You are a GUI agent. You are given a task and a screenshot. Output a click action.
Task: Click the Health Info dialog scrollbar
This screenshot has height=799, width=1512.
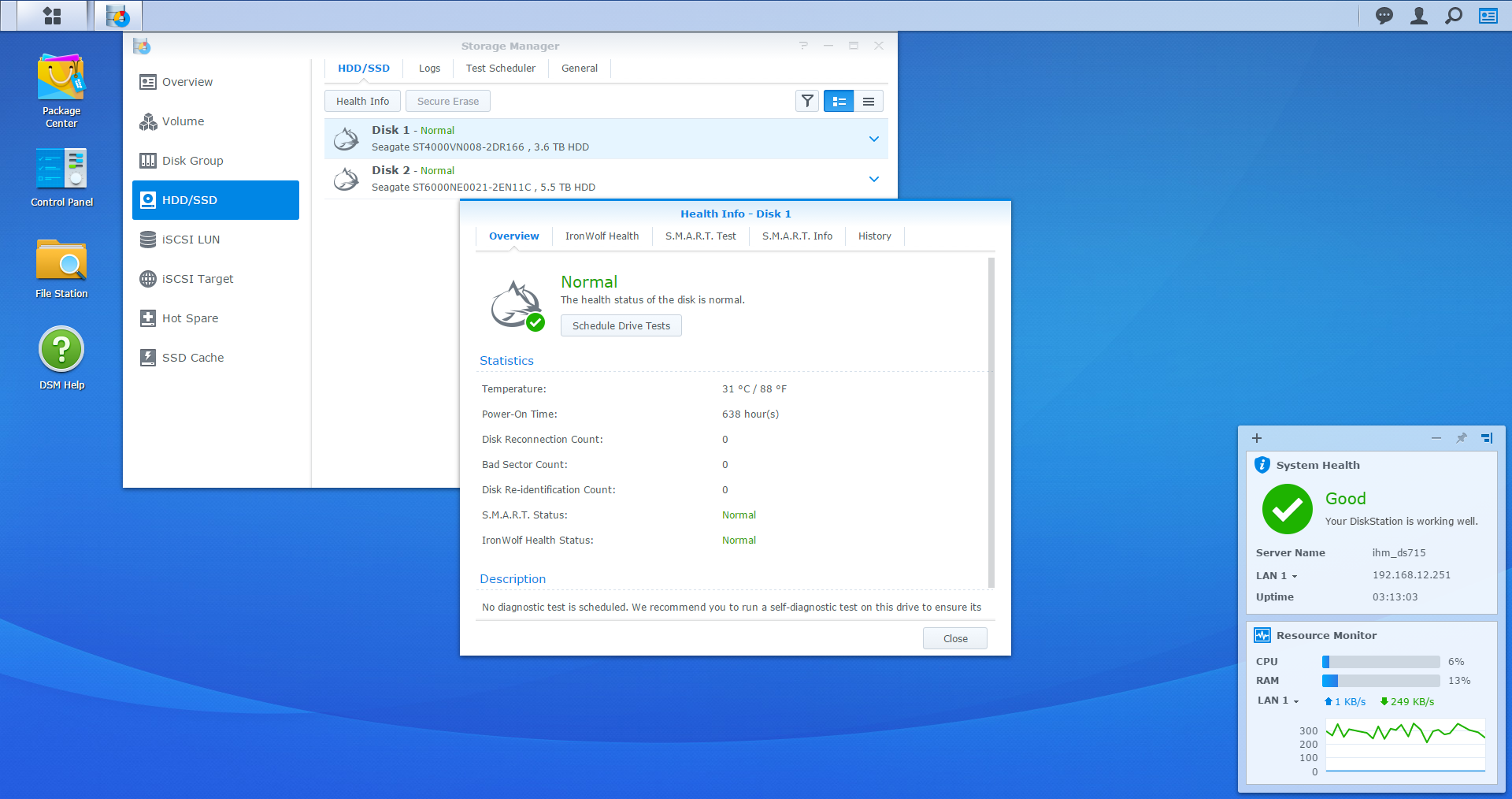point(991,422)
